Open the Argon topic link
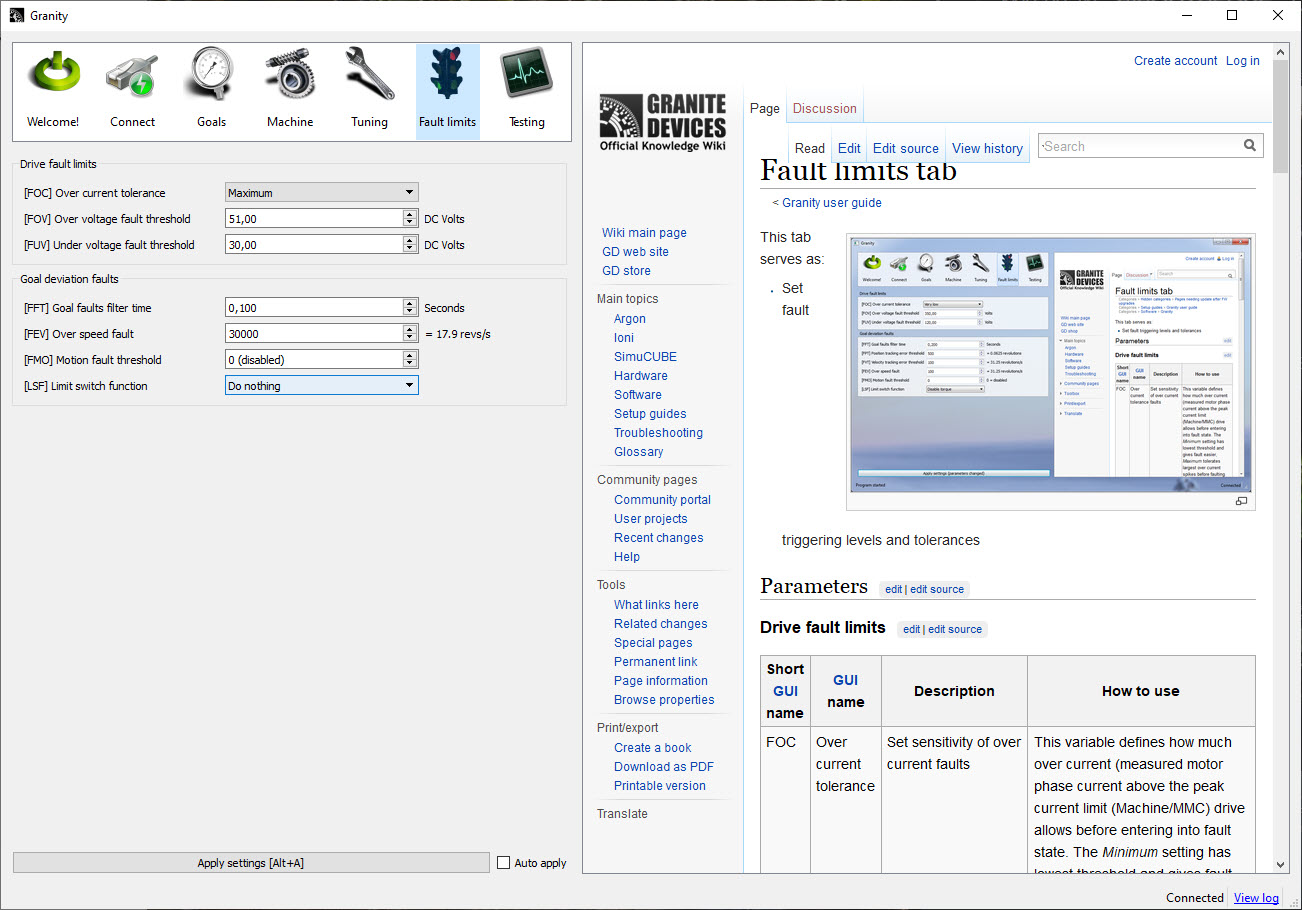1302x910 pixels. coord(630,319)
